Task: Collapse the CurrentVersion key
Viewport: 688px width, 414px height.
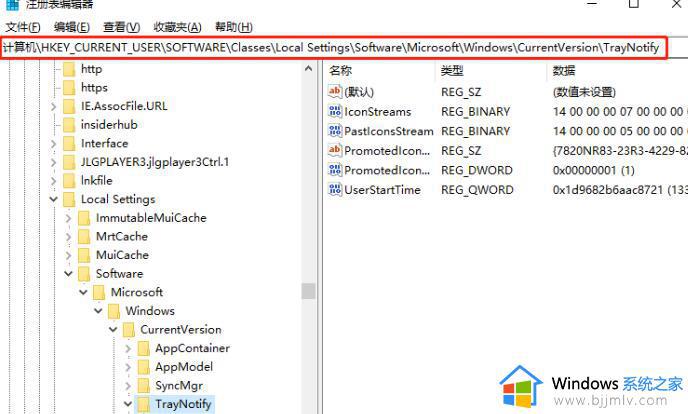Action: click(x=113, y=330)
